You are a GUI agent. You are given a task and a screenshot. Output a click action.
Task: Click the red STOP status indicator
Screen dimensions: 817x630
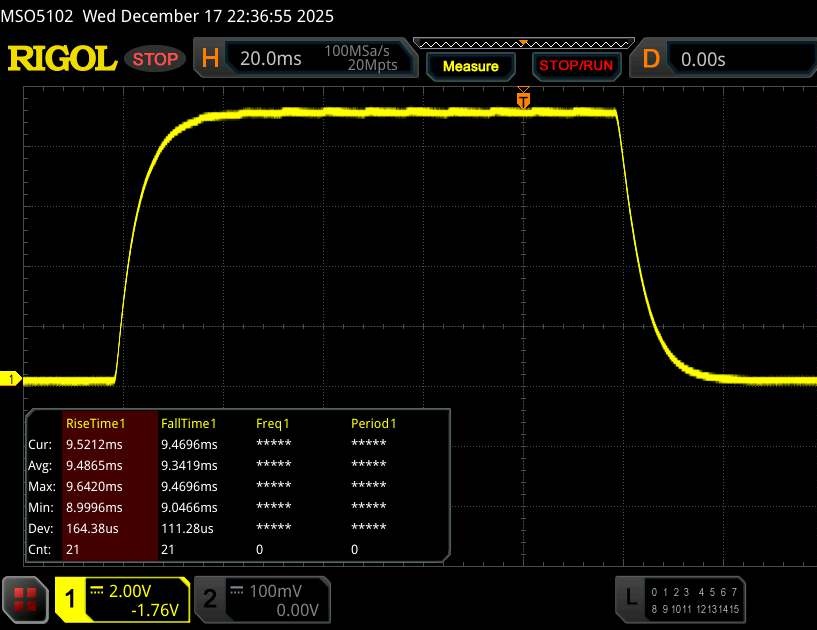tap(156, 59)
